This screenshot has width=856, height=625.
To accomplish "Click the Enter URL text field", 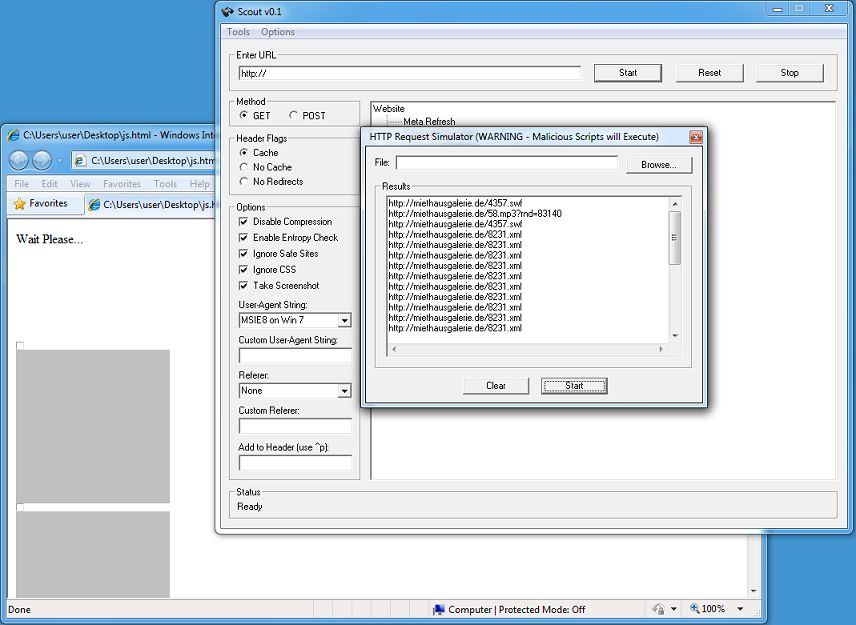I will 409,73.
